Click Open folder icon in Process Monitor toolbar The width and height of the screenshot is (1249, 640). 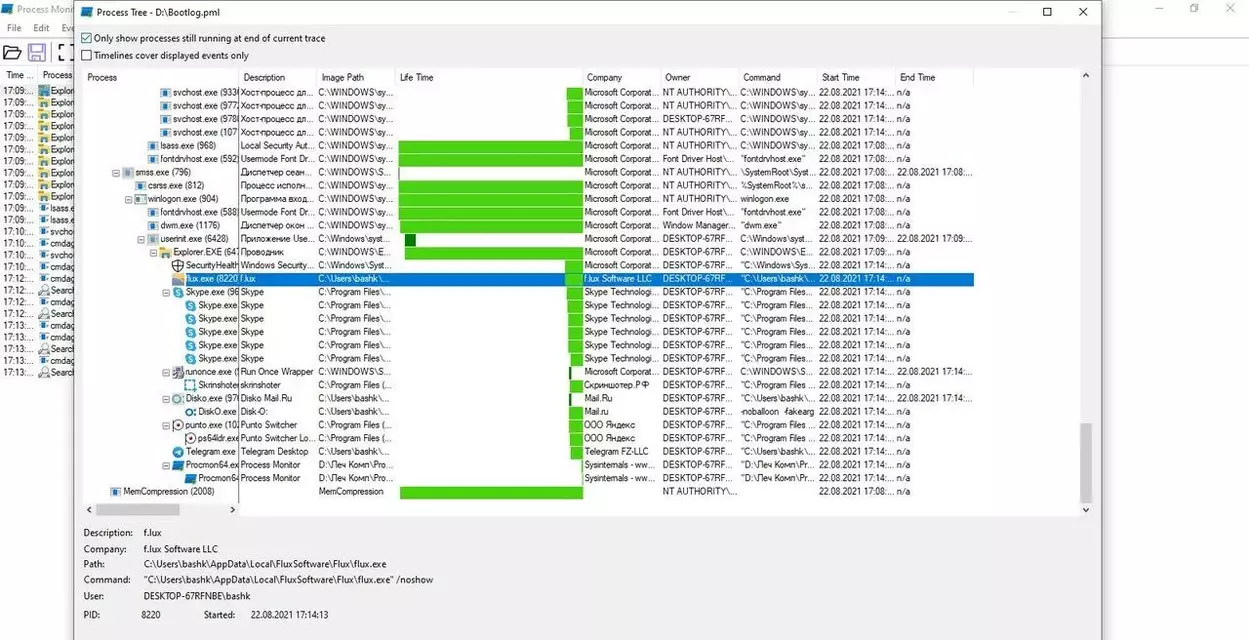pyautogui.click(x=13, y=52)
